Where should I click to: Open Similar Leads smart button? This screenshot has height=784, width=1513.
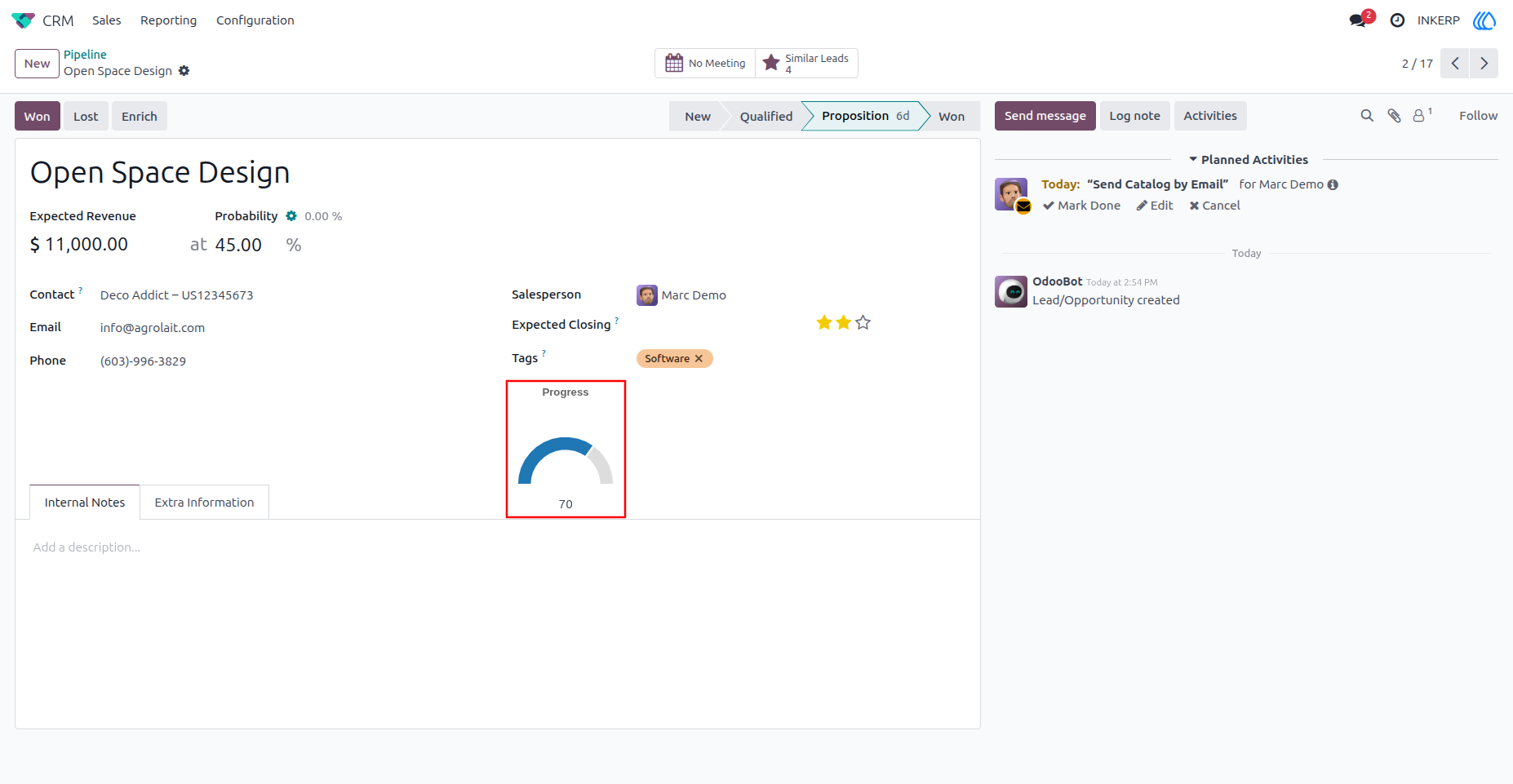coord(807,63)
